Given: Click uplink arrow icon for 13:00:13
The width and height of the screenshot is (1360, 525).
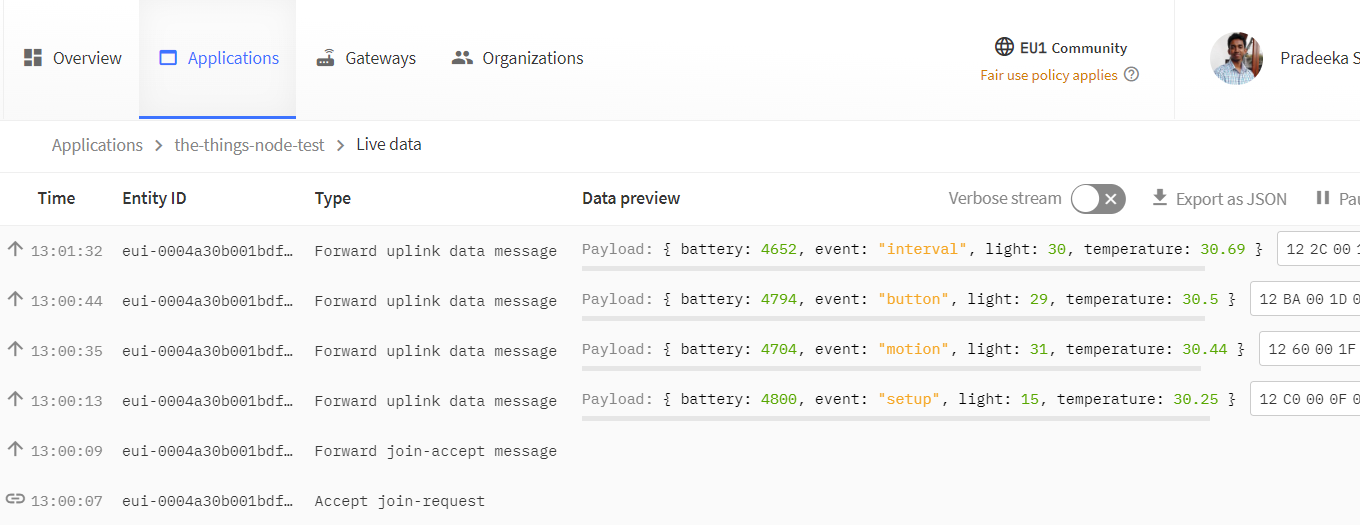Looking at the screenshot, I should [x=15, y=399].
